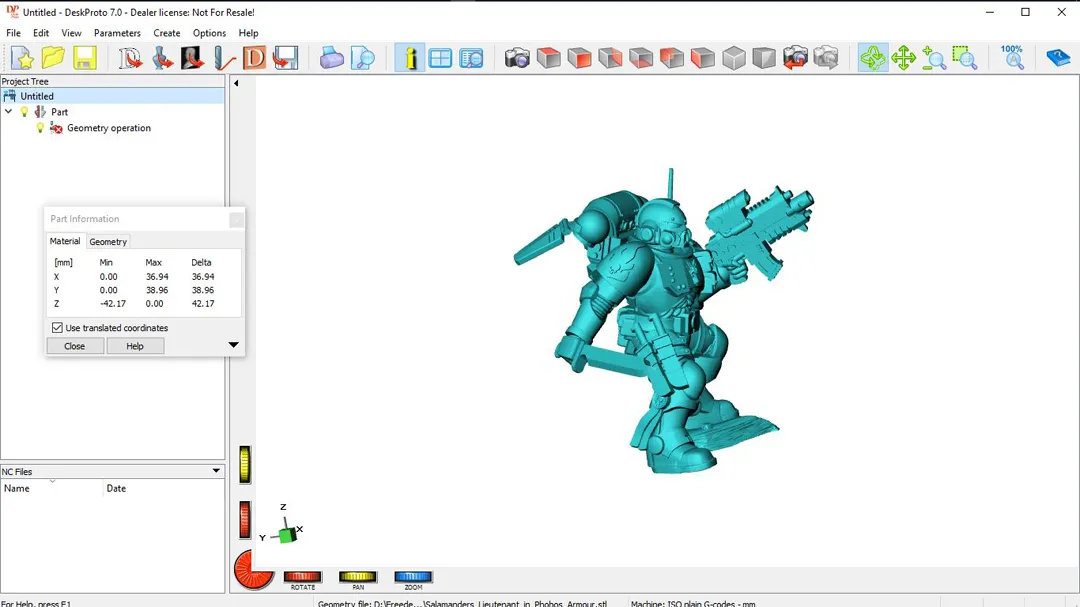Viewport: 1080px width, 607px height.
Task: Open the NC Files dropdown arrow
Action: pos(216,471)
